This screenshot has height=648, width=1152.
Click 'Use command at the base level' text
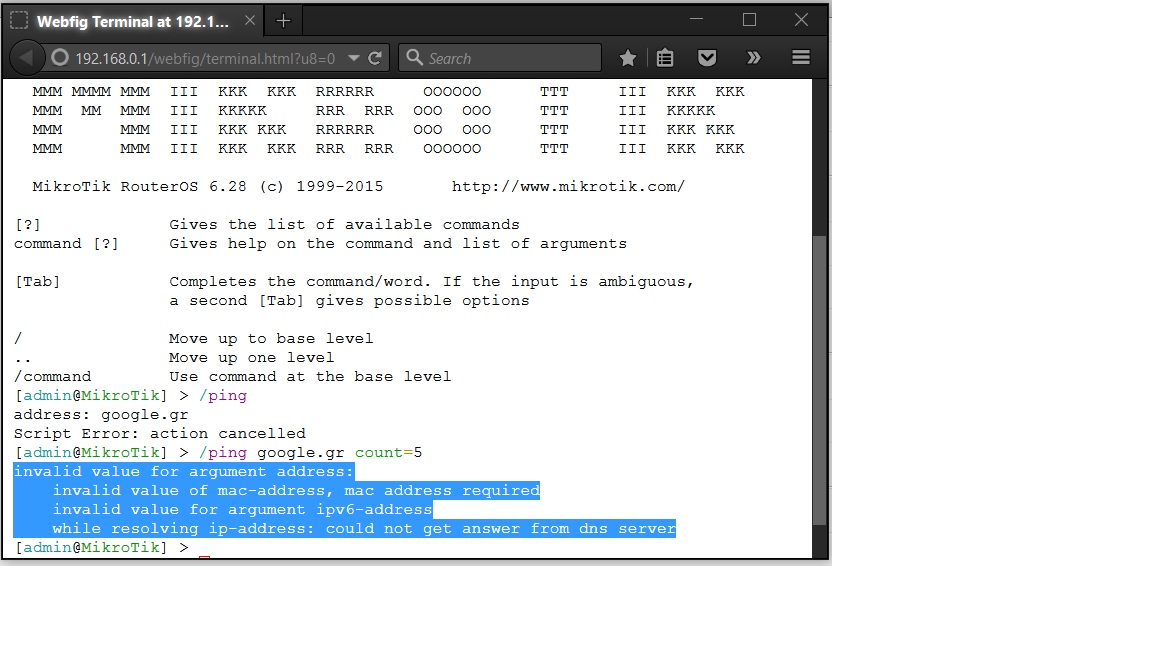(x=310, y=377)
